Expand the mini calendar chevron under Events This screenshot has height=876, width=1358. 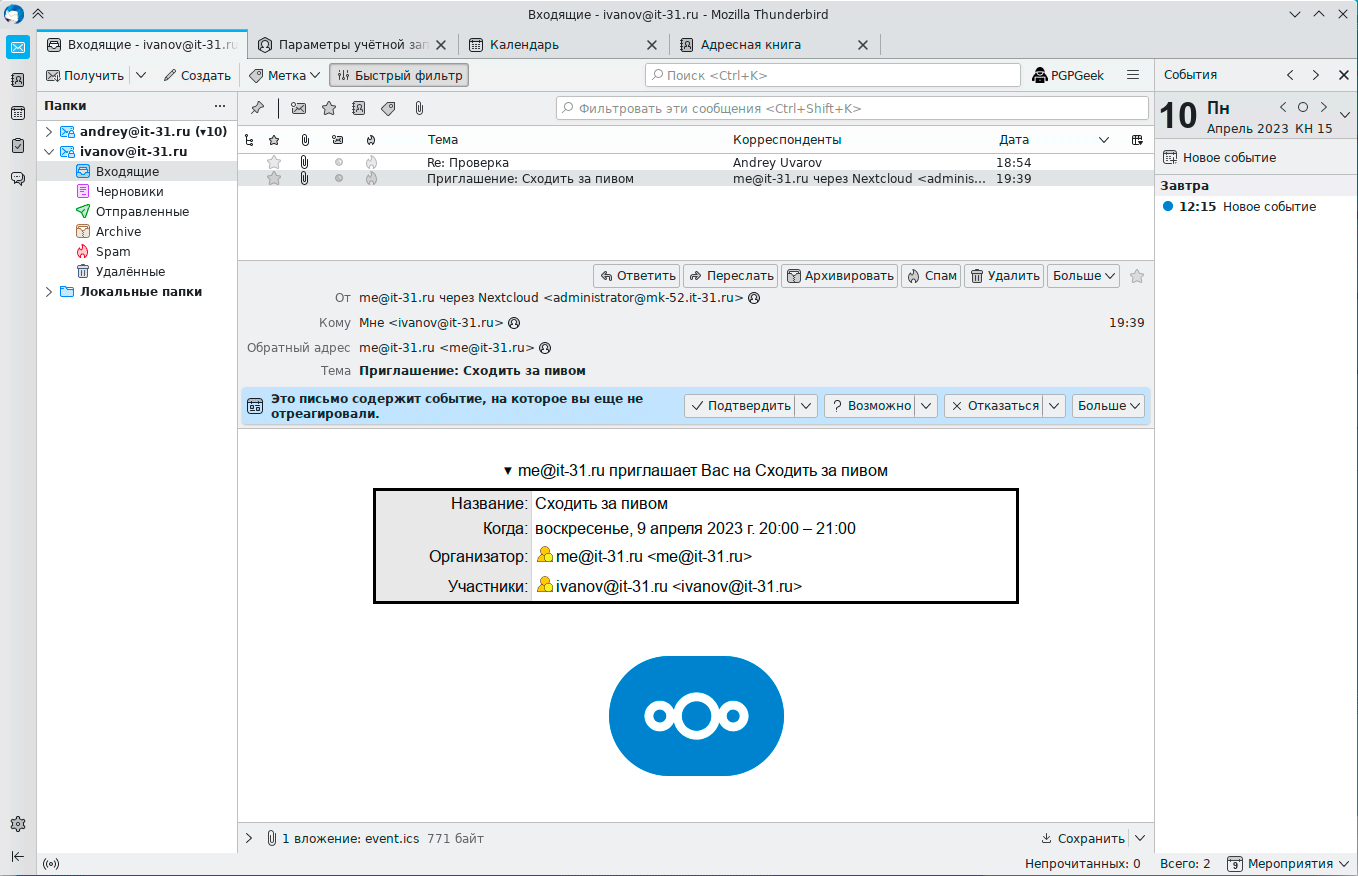(x=1345, y=113)
